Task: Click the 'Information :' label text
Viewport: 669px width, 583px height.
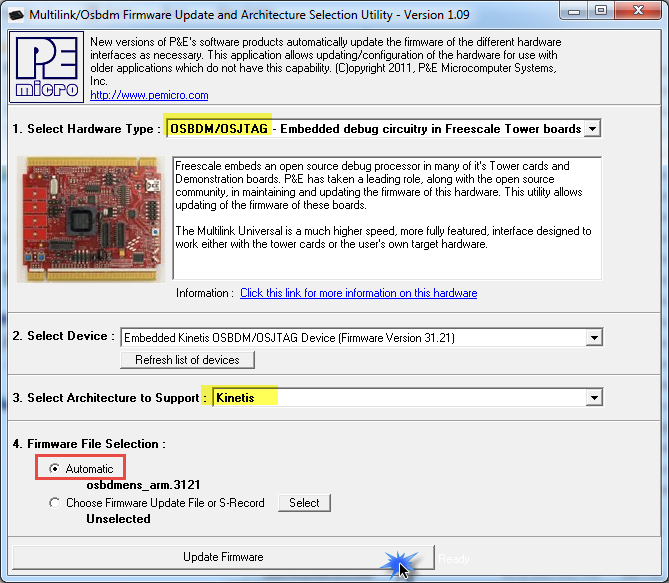Action: pyautogui.click(x=205, y=293)
